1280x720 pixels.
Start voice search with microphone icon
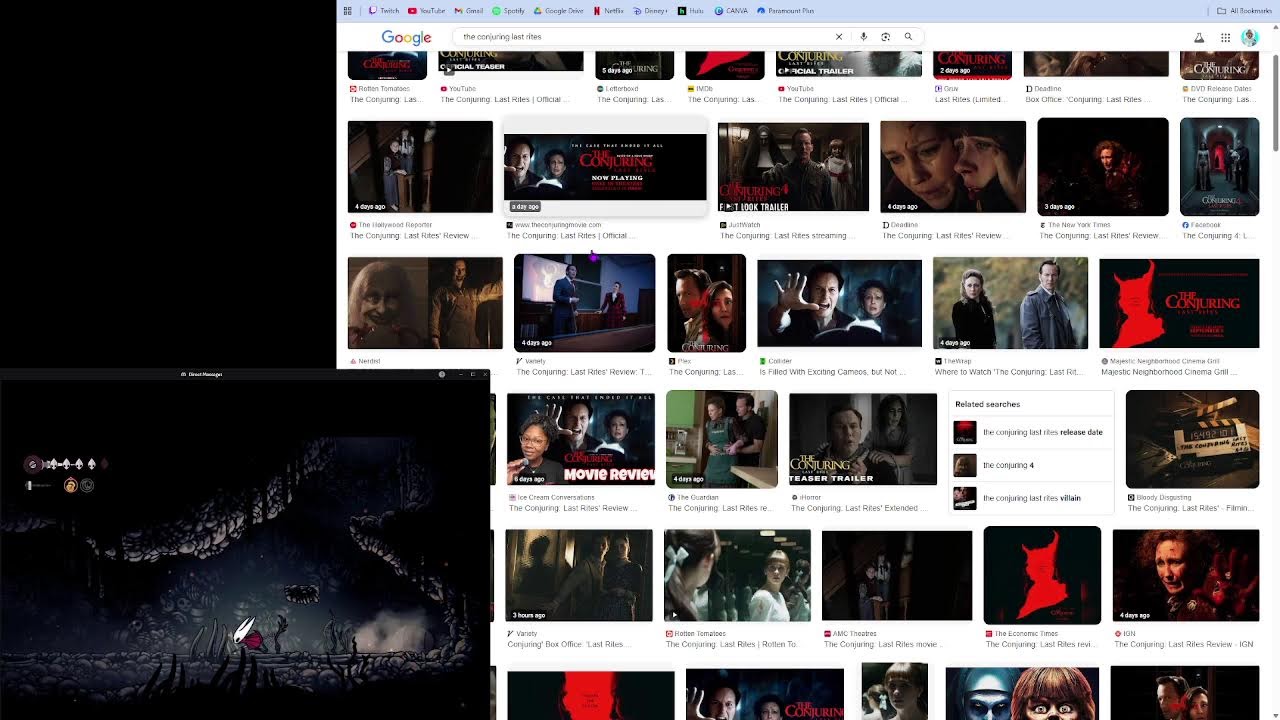point(864,37)
